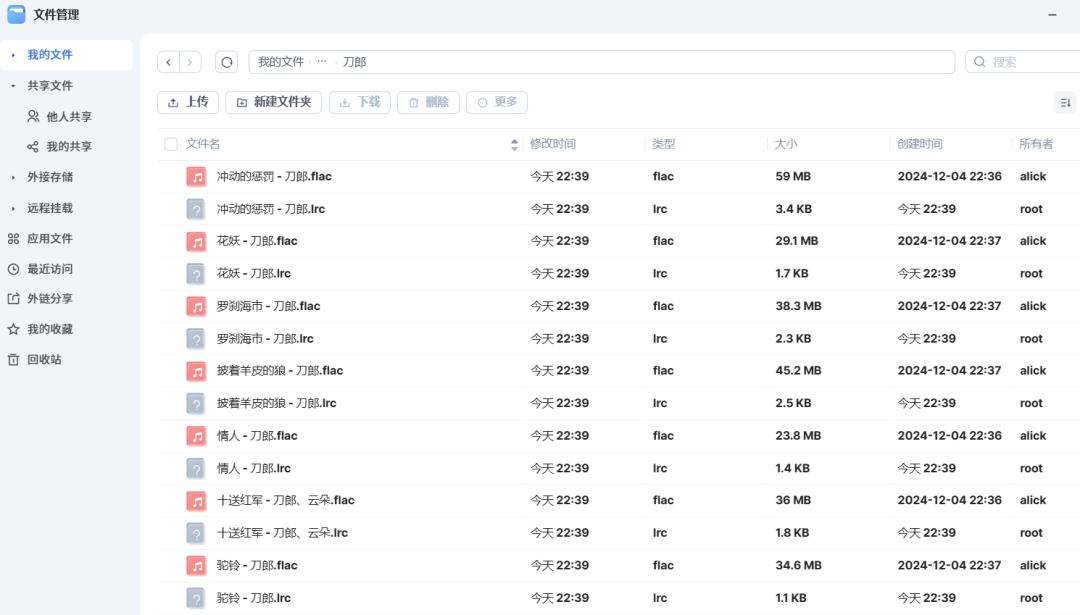
Task: Select 外接存储 in the sidebar
Action: (x=50, y=178)
